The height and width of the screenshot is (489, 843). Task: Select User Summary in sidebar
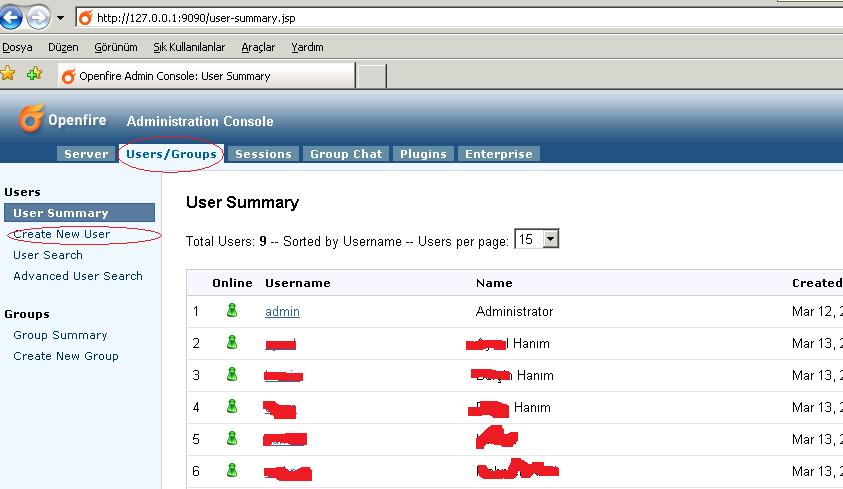(x=79, y=213)
